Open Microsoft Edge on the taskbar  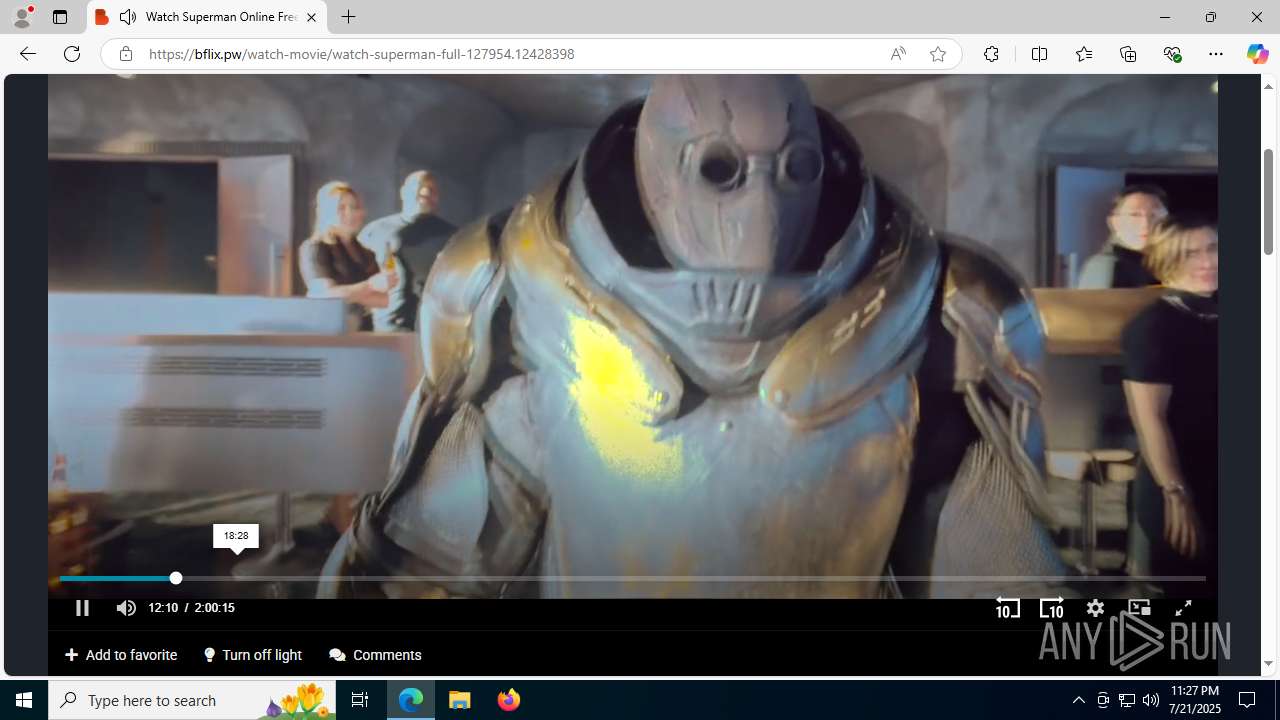pos(411,700)
